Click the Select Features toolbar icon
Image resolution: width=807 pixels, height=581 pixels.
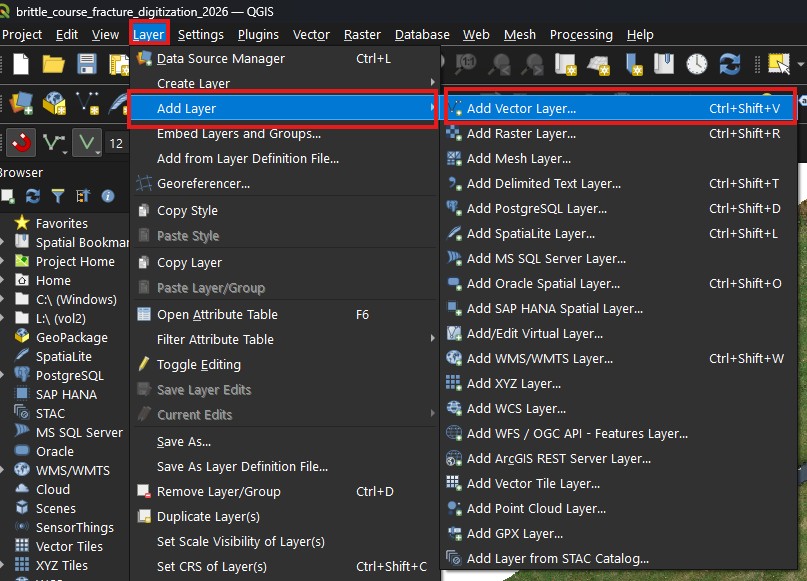click(x=778, y=64)
